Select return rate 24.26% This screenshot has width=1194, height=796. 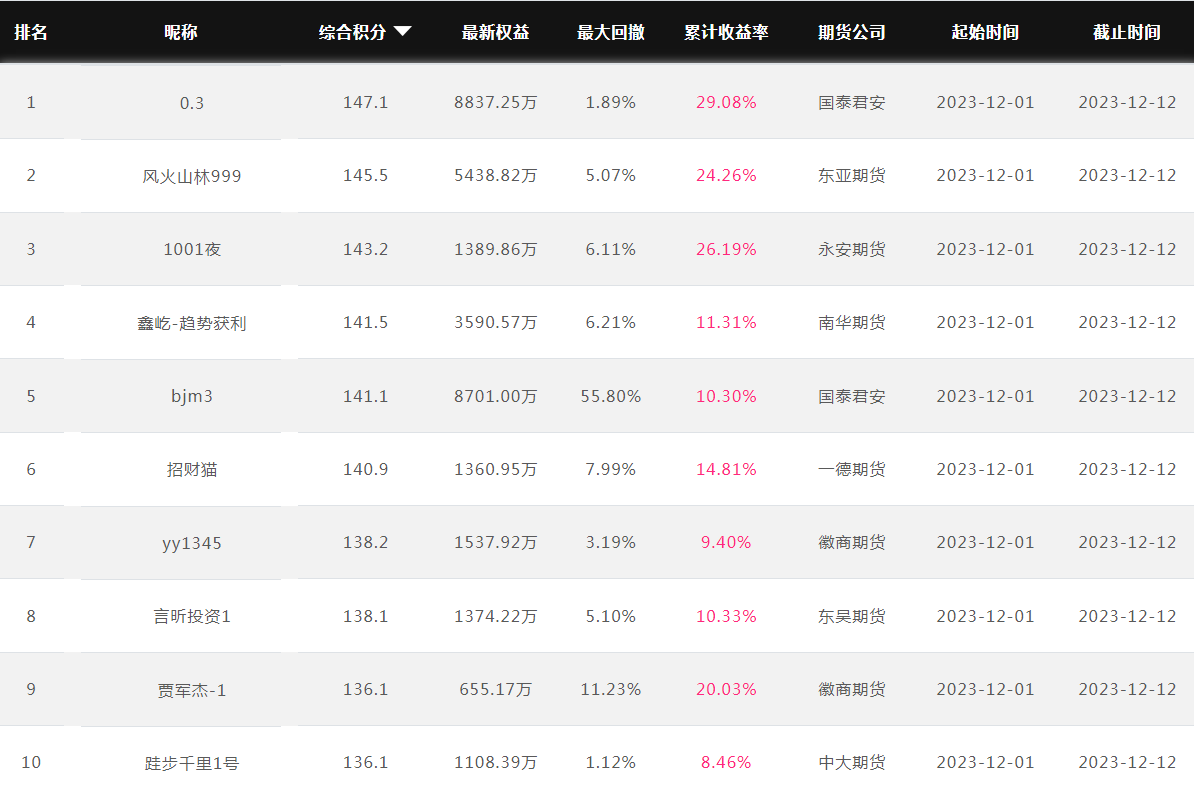point(726,175)
